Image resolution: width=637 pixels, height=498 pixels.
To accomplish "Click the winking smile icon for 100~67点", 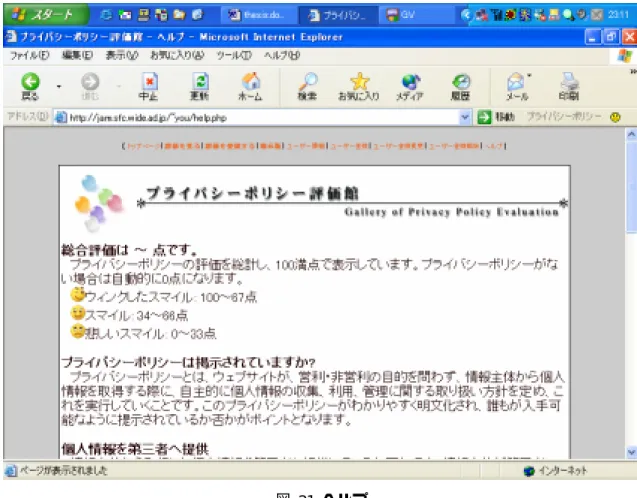I will coord(78,294).
